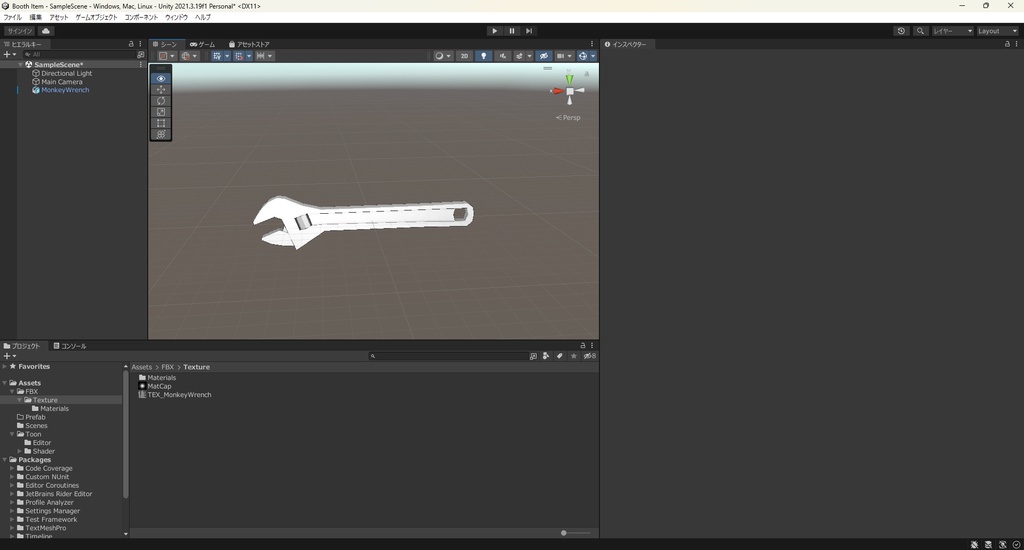
Task: Open the Hierarchy create plus dropdown
Action: 10,55
